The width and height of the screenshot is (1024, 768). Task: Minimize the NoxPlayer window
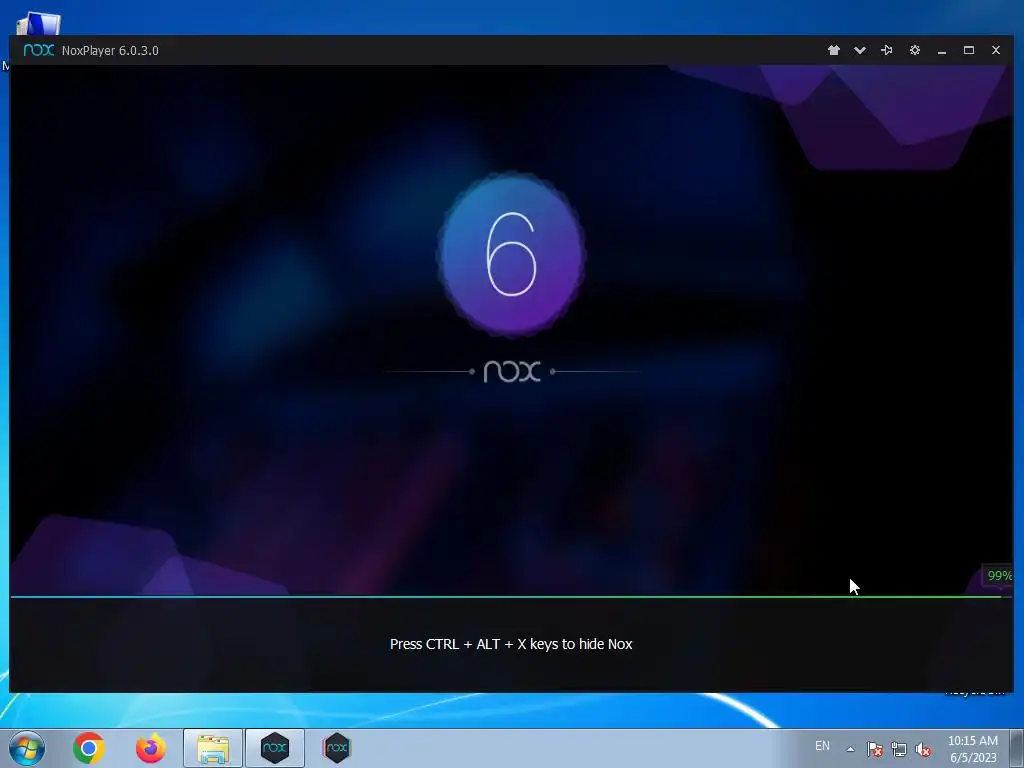942,51
